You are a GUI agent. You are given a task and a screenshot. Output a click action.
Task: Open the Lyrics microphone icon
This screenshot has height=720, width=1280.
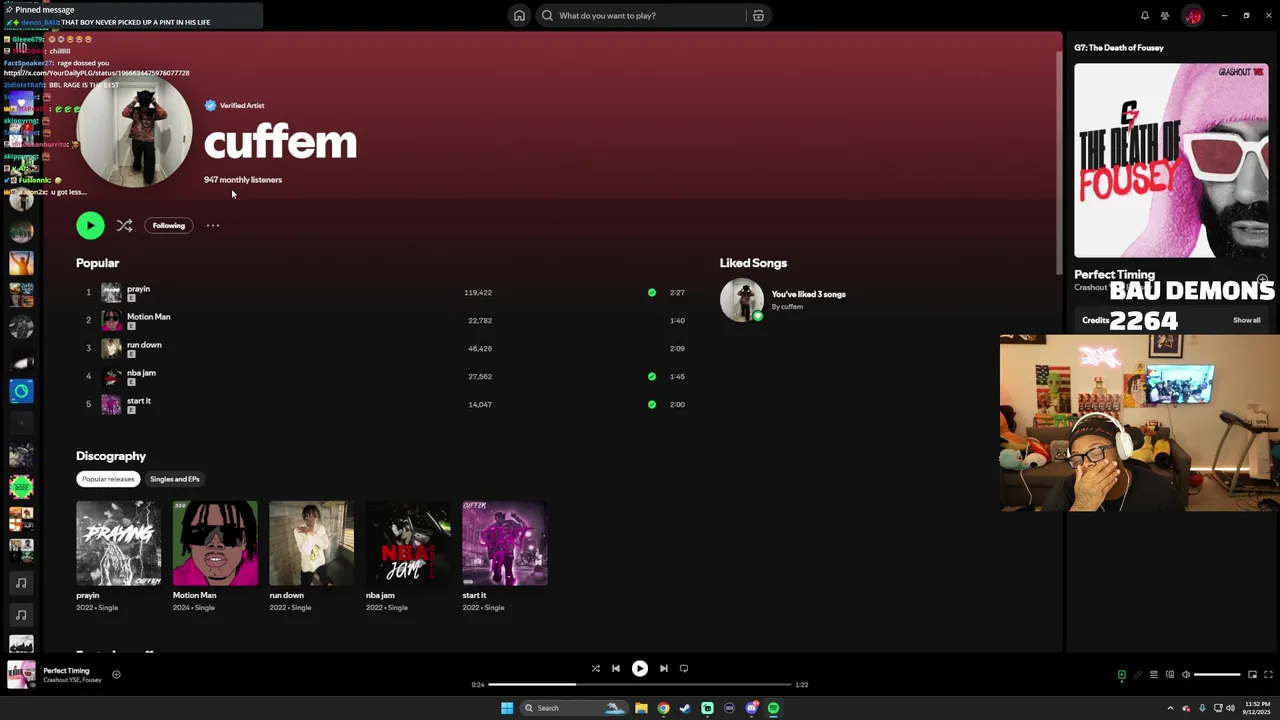[x=1137, y=675]
